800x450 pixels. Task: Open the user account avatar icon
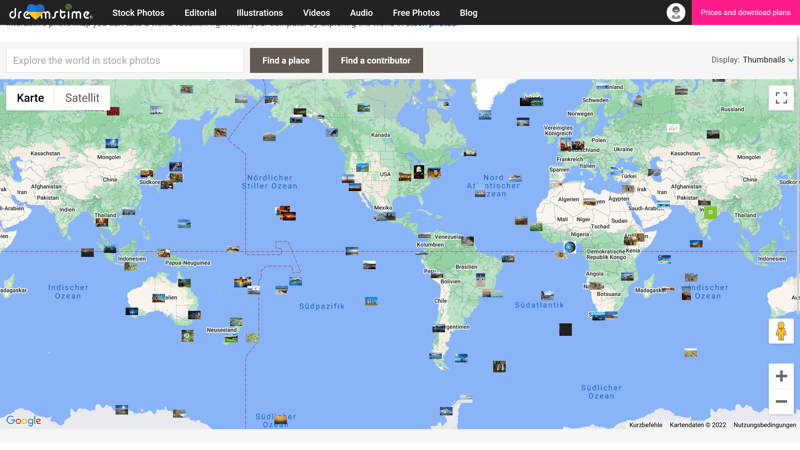(x=676, y=12)
